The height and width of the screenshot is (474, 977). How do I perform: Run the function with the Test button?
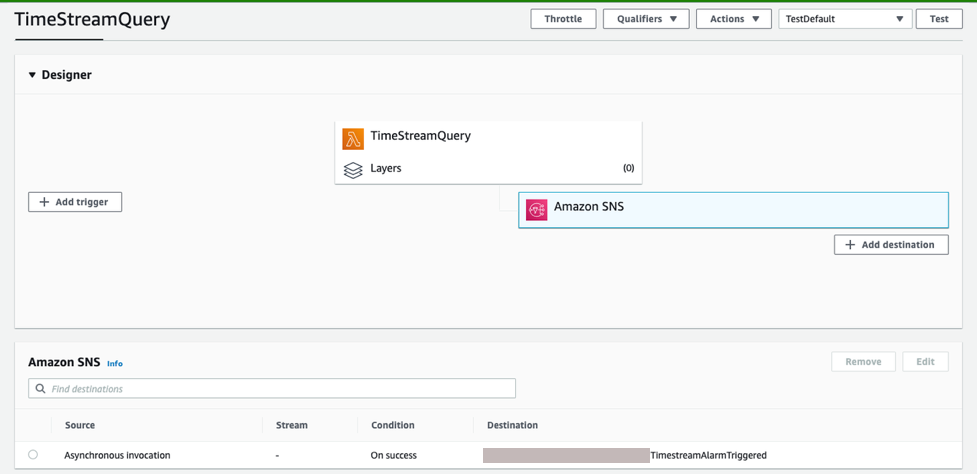[x=938, y=19]
